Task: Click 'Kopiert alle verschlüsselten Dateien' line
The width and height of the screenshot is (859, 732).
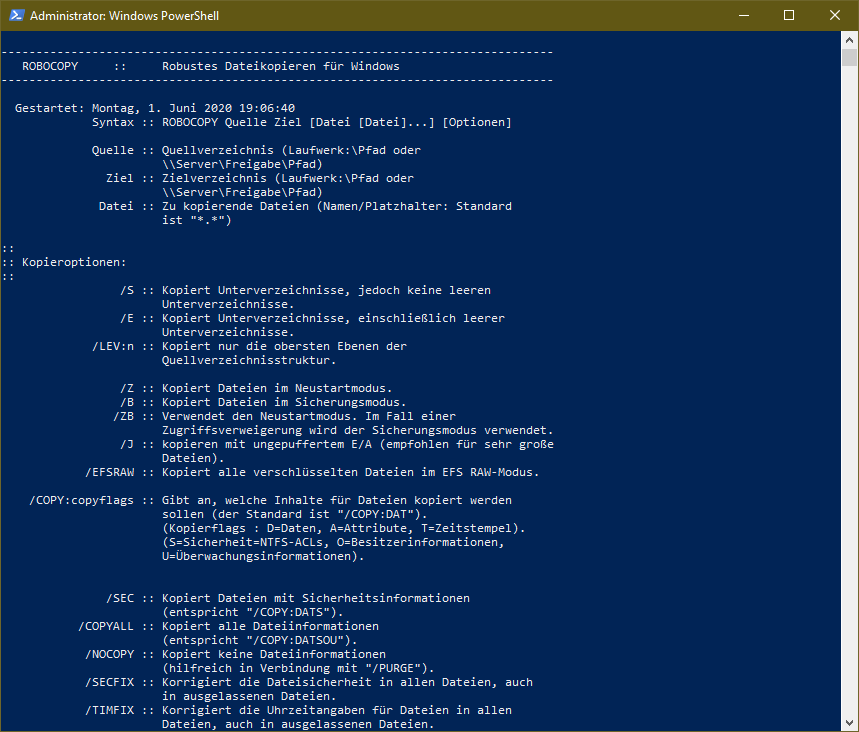Action: (x=351, y=472)
